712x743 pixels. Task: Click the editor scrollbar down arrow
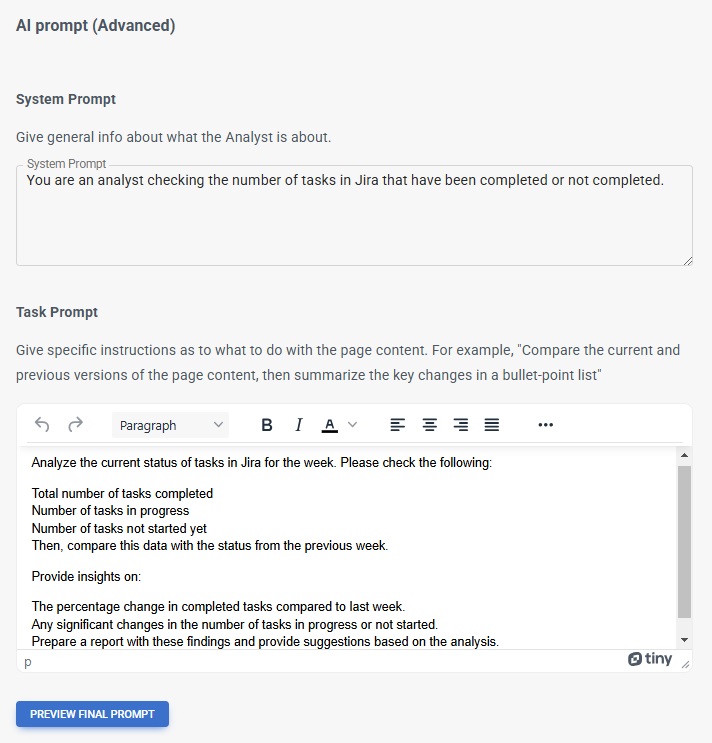[684, 639]
